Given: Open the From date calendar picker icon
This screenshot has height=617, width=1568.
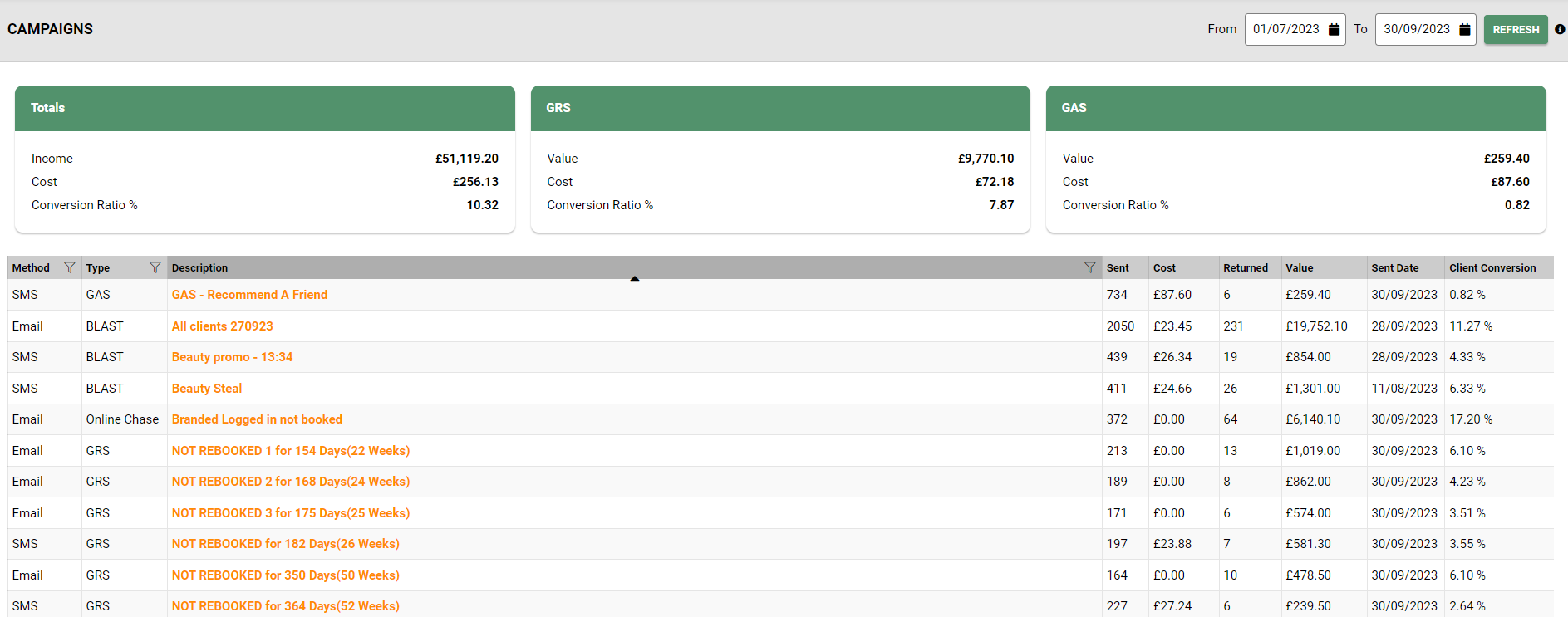Looking at the screenshot, I should tap(1334, 30).
